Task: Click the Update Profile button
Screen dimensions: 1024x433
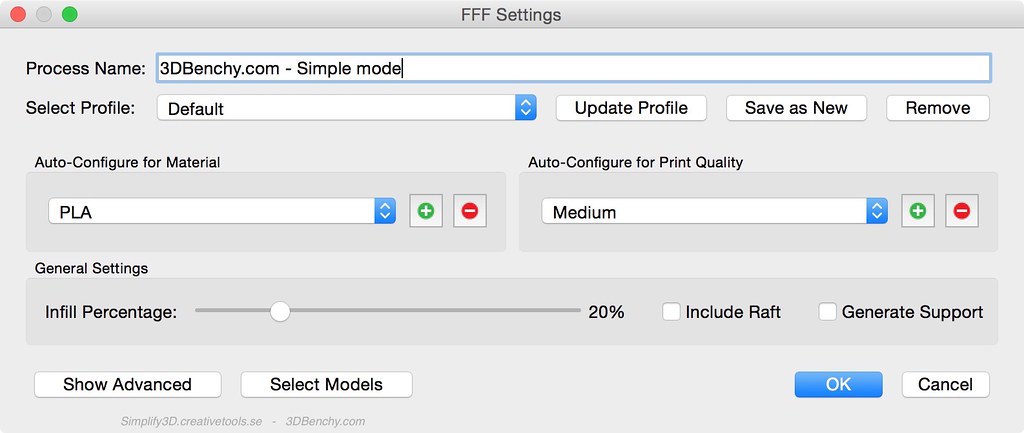Action: [x=631, y=108]
